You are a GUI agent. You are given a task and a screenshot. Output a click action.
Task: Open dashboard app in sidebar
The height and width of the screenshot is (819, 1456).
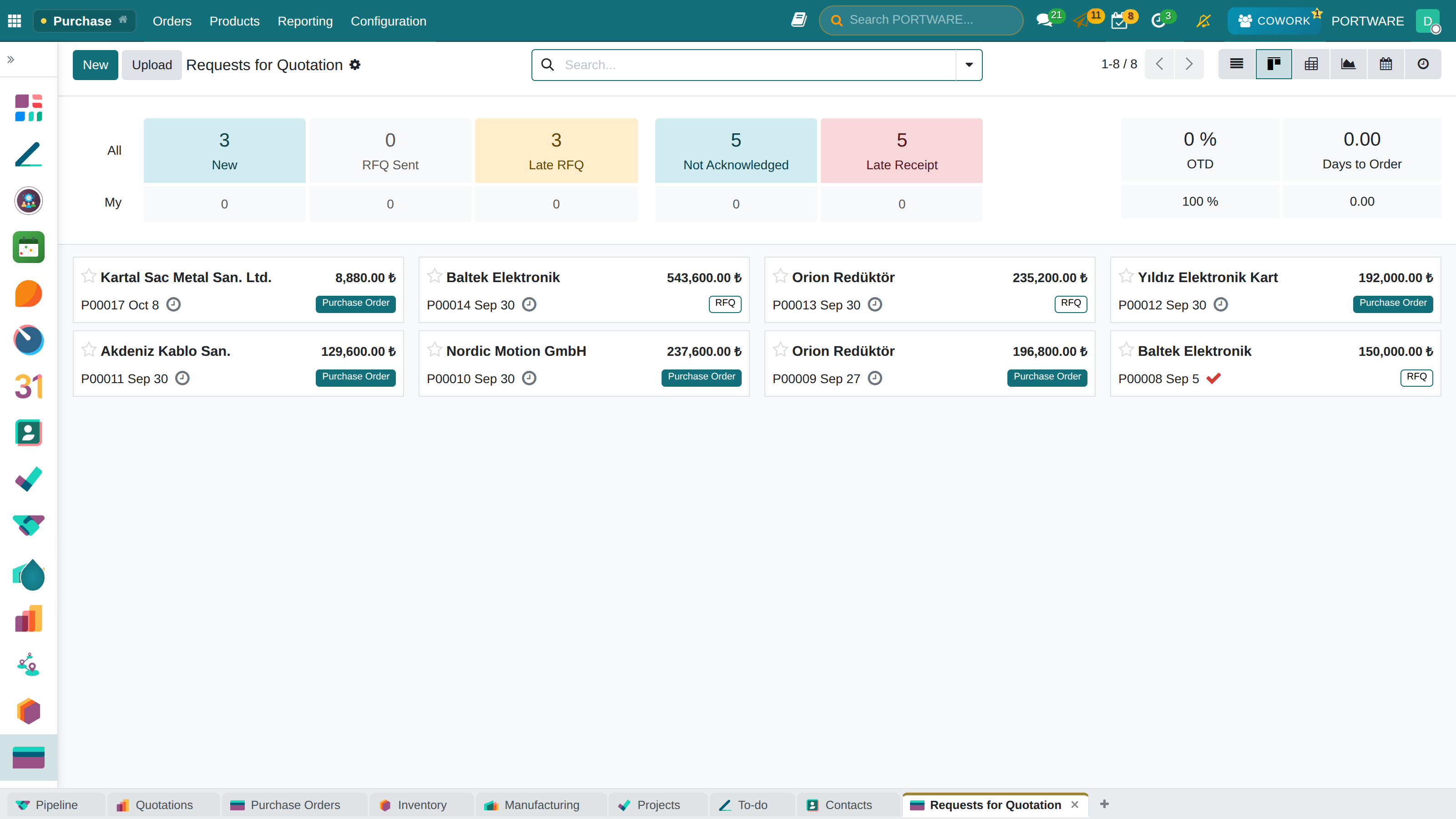[x=29, y=107]
